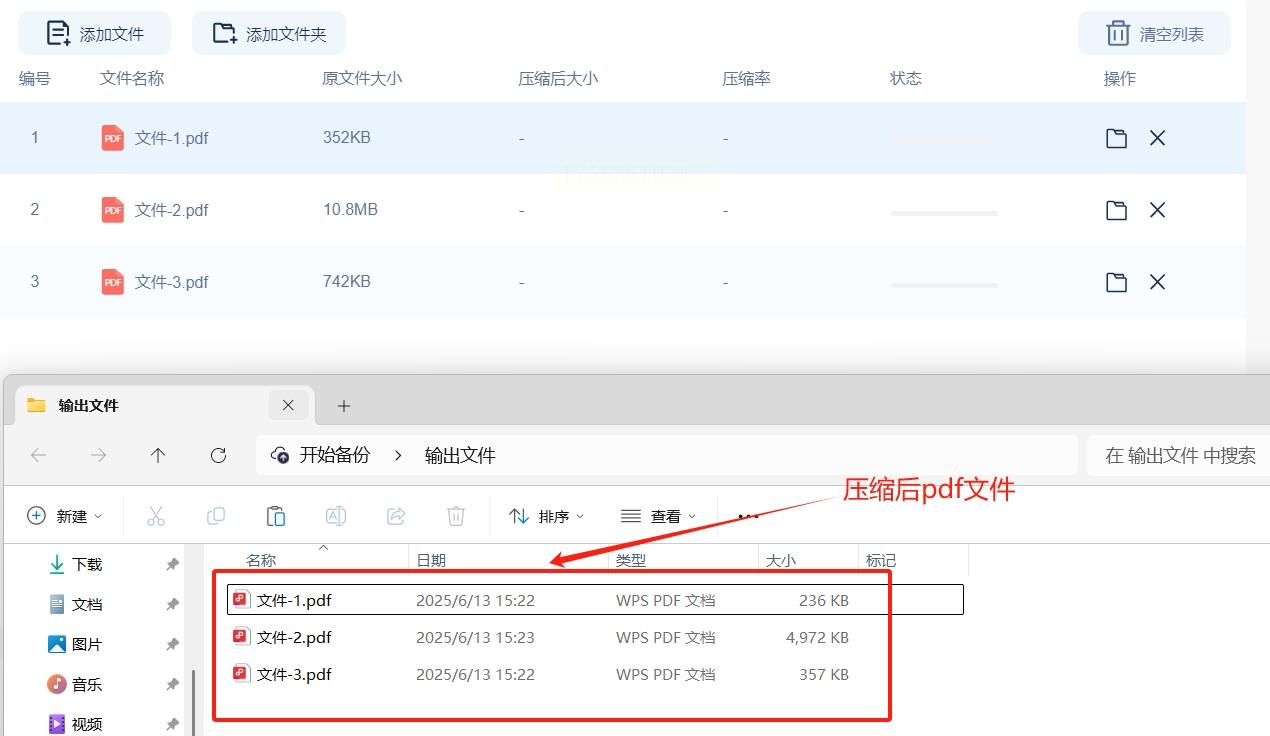This screenshot has width=1270, height=736.
Task: Select 文件-3.pdf in the Explorer file list
Action: pos(595,674)
